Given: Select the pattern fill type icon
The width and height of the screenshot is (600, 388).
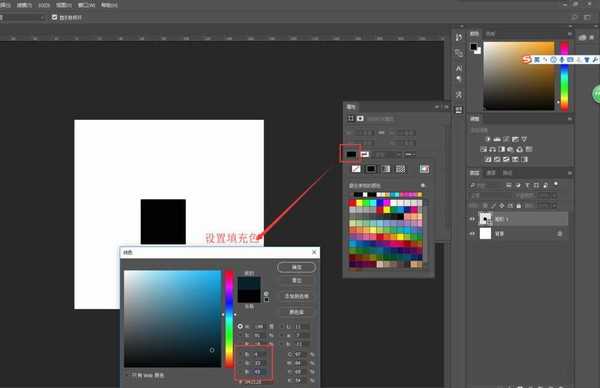Looking at the screenshot, I should 400,169.
